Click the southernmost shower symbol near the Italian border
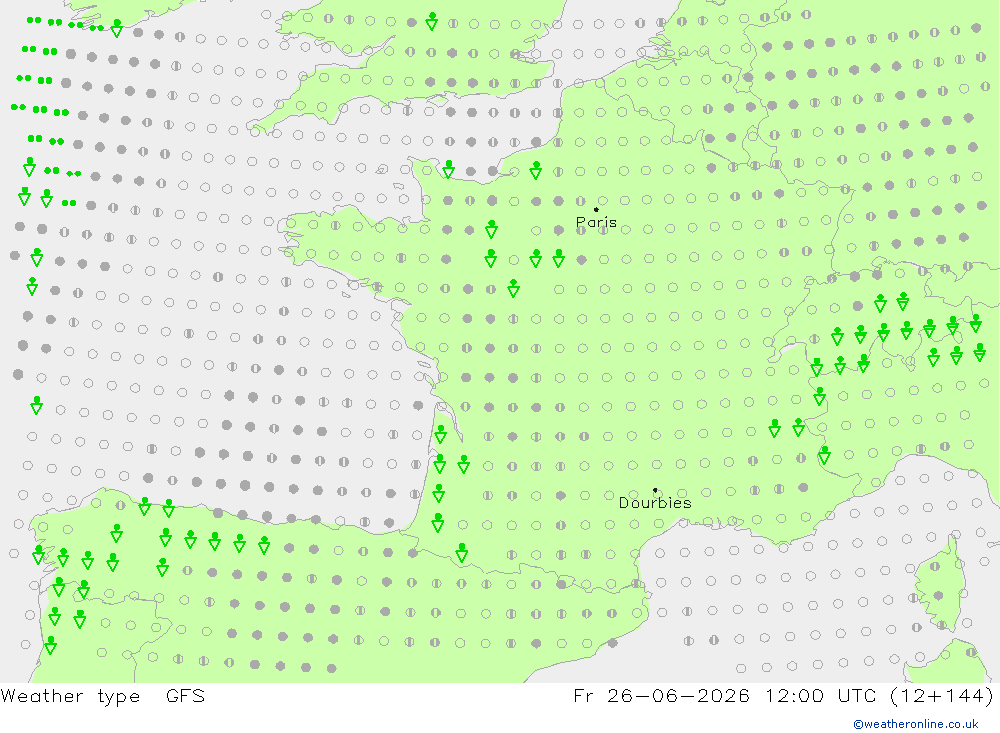 (825, 455)
